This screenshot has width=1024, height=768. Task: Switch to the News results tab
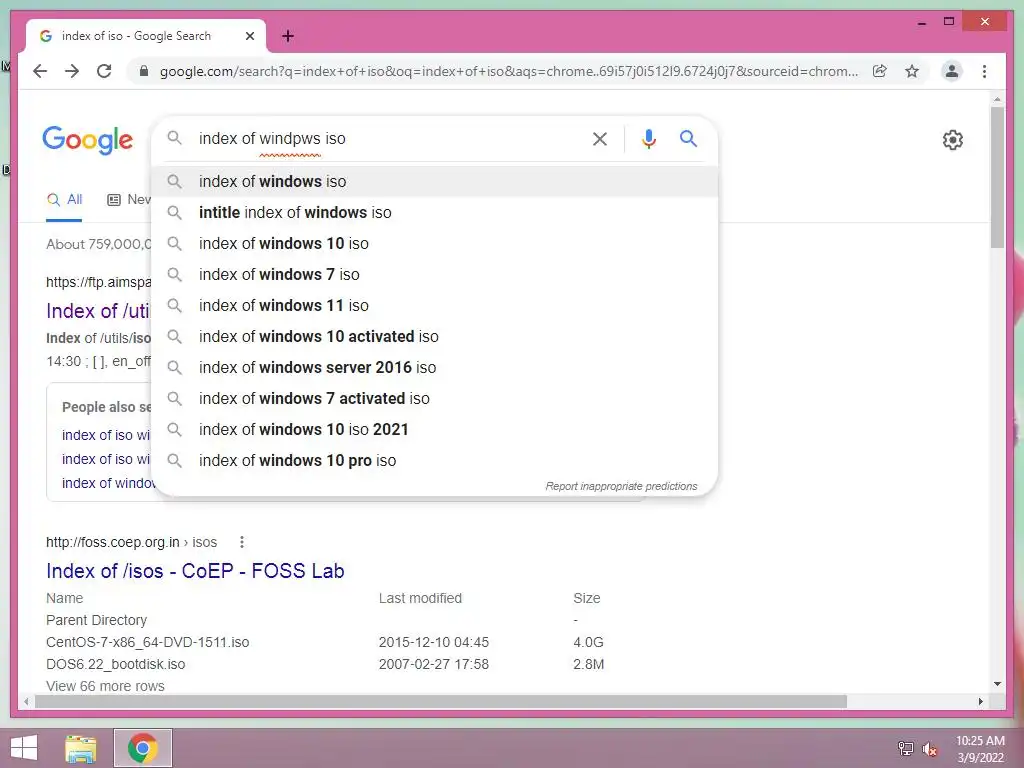pos(129,200)
